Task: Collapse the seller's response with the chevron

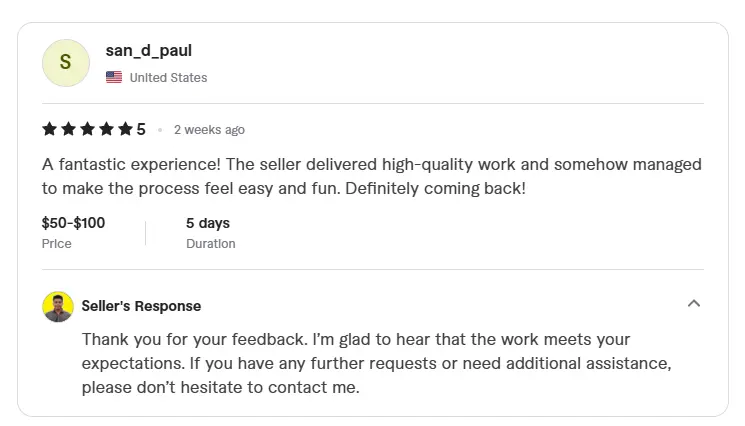Action: coord(694,303)
